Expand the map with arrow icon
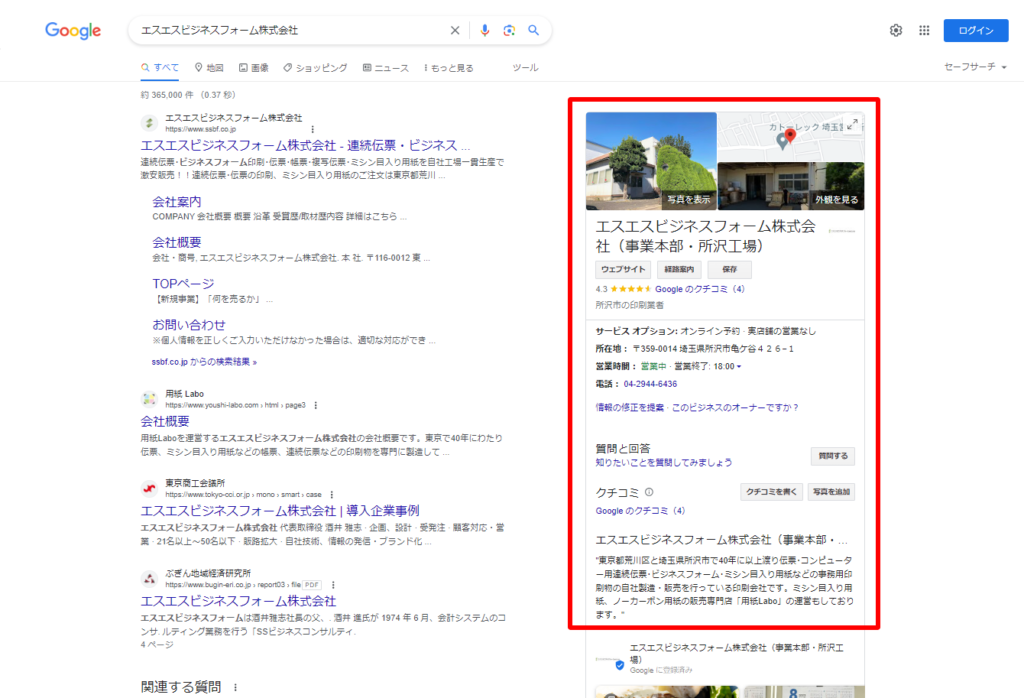 (x=852, y=125)
